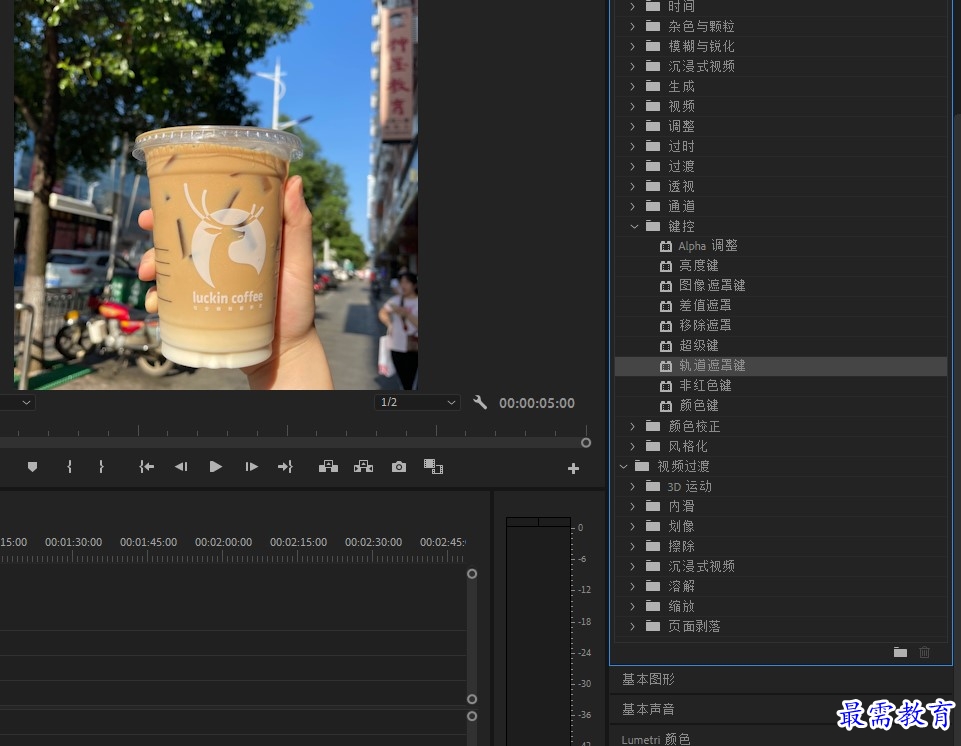Expand the 沉浸式视频 effects folder under 模糊与锐化

(x=632, y=66)
